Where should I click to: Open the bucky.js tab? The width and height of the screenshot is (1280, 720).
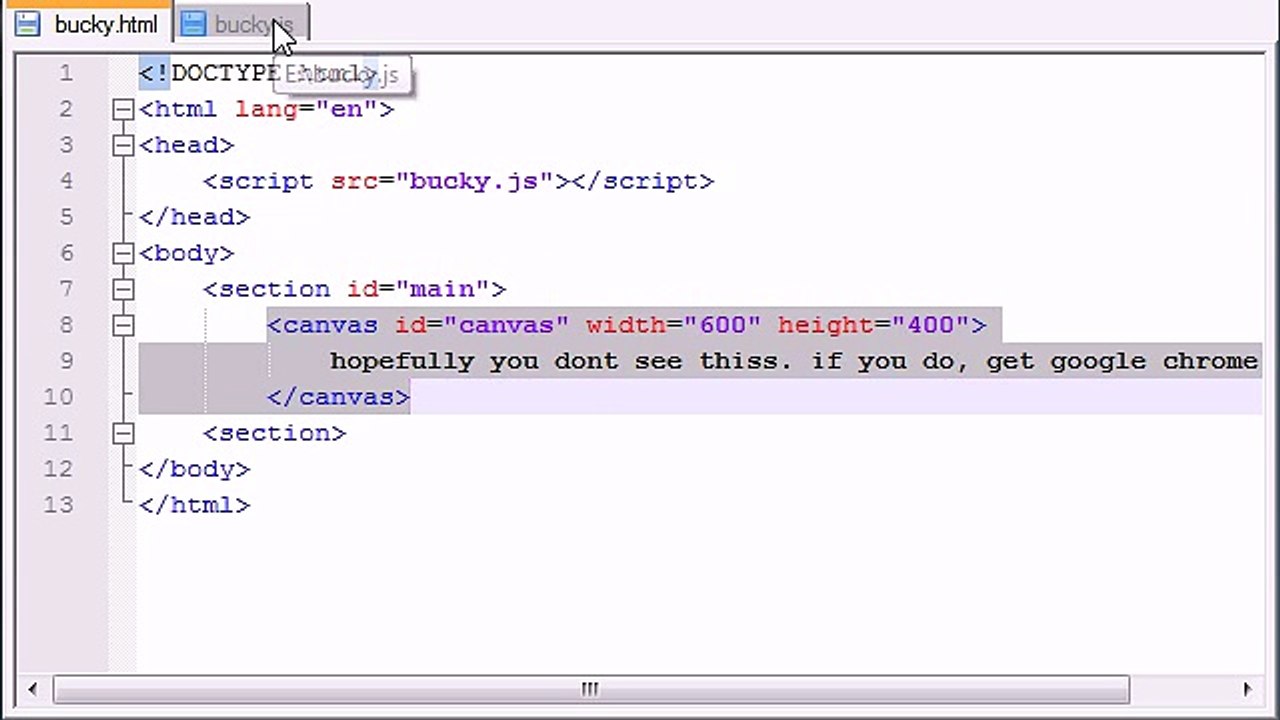[240, 24]
